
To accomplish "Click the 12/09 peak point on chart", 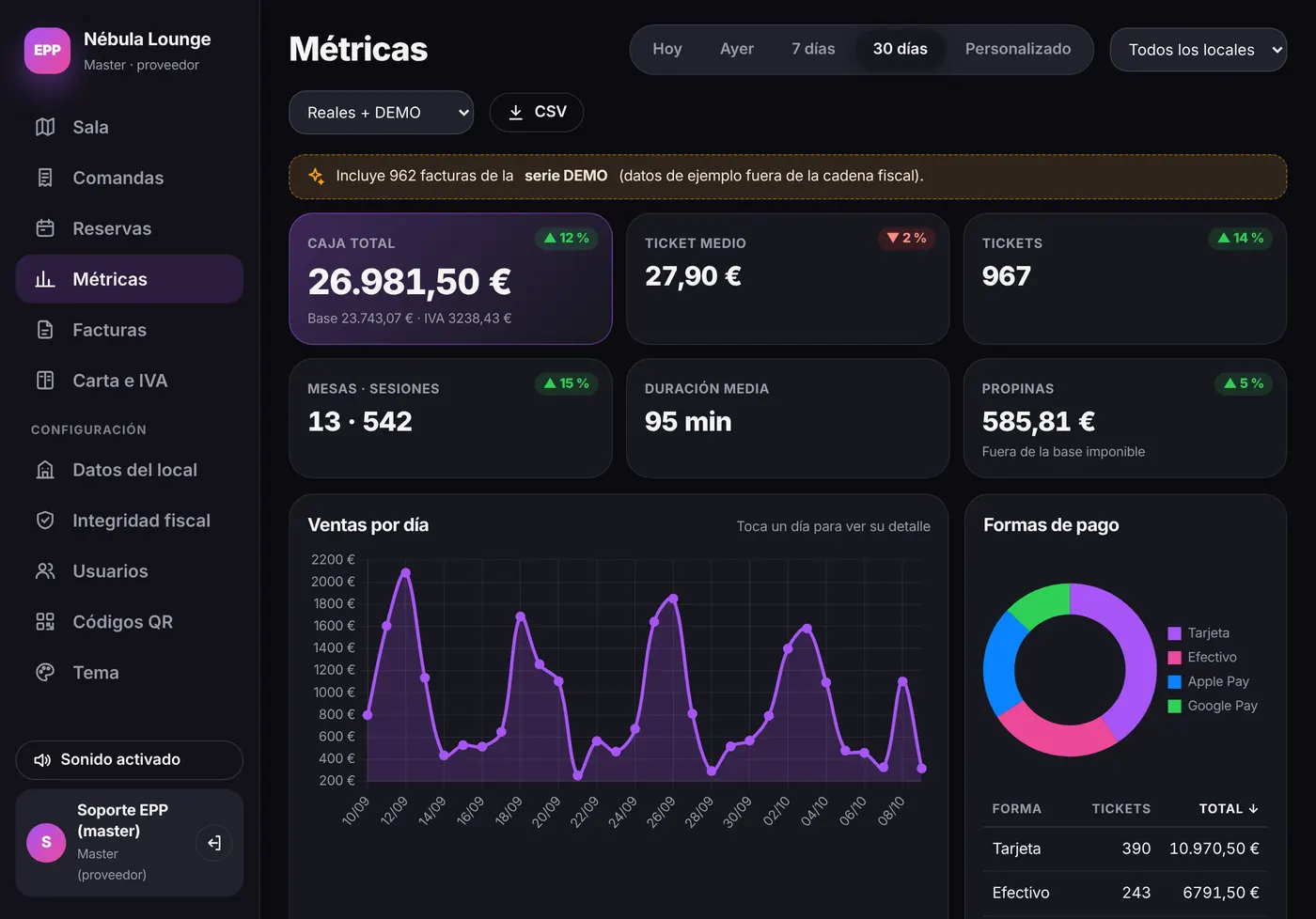I will point(405,572).
